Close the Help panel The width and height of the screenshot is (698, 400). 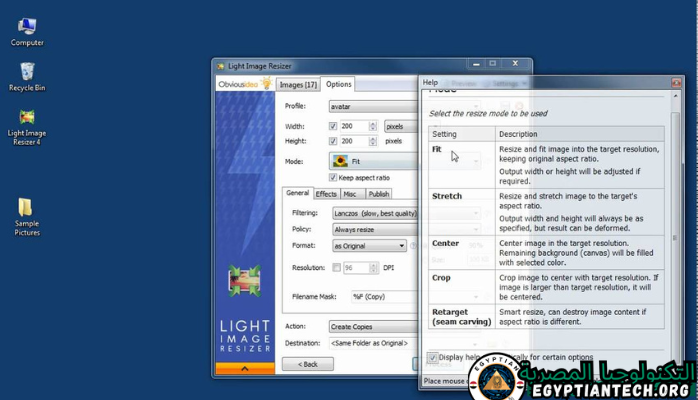click(x=676, y=82)
